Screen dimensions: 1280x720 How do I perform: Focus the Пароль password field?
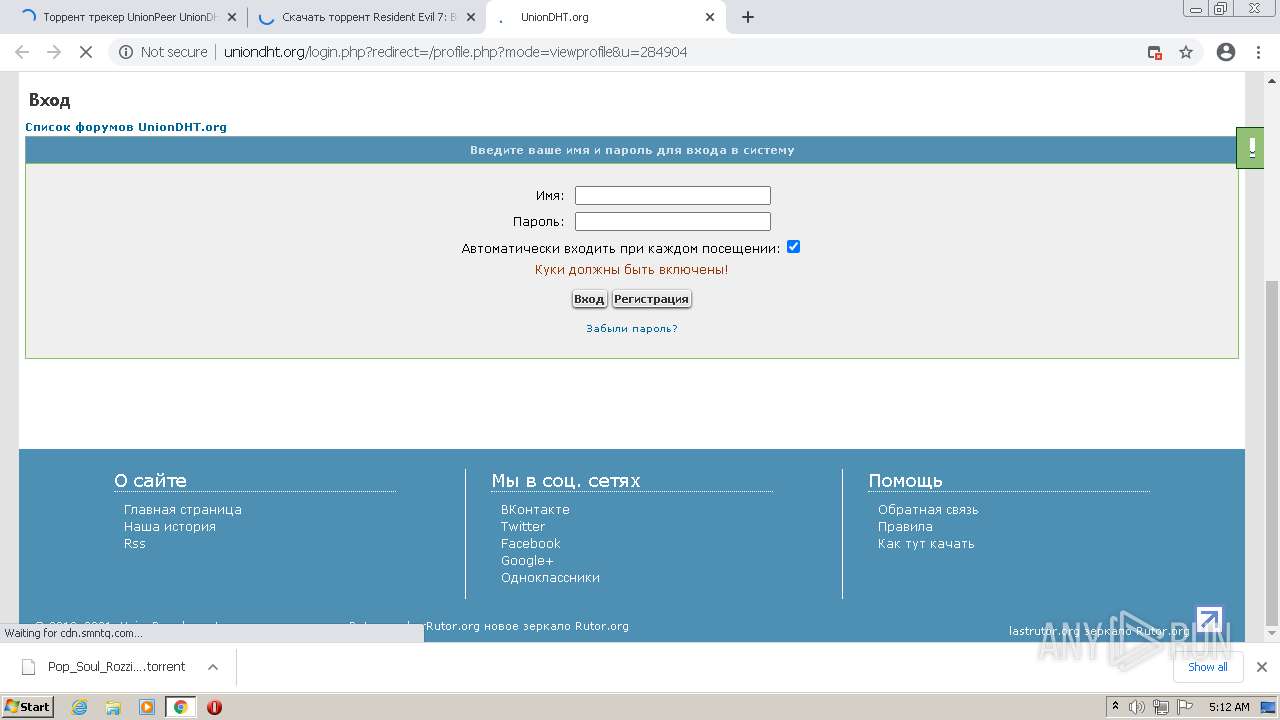pyautogui.click(x=673, y=222)
